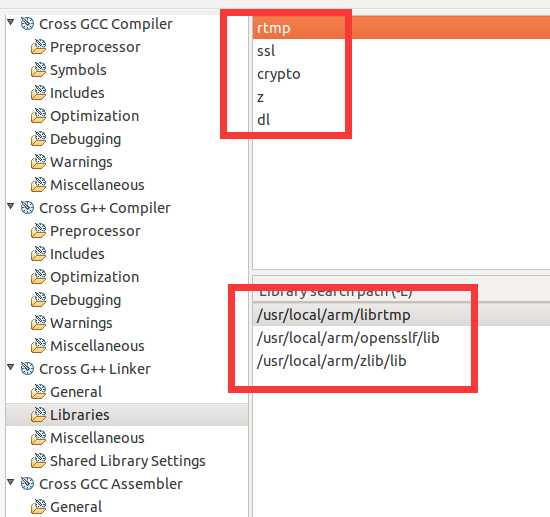Open Preprocessor settings under Cross GCC Compiler
Screen dimensions: 550x517
click(95, 47)
